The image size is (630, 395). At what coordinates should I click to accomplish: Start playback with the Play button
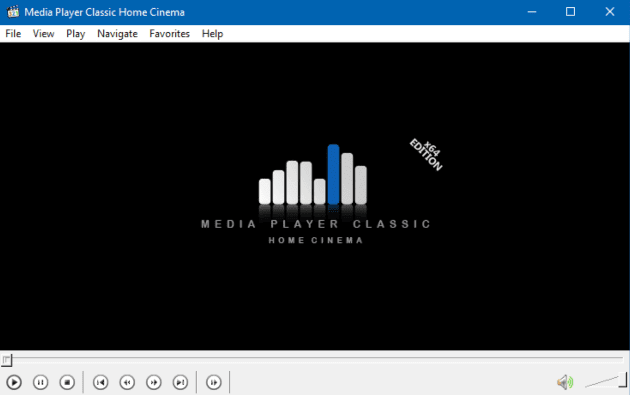(14, 382)
